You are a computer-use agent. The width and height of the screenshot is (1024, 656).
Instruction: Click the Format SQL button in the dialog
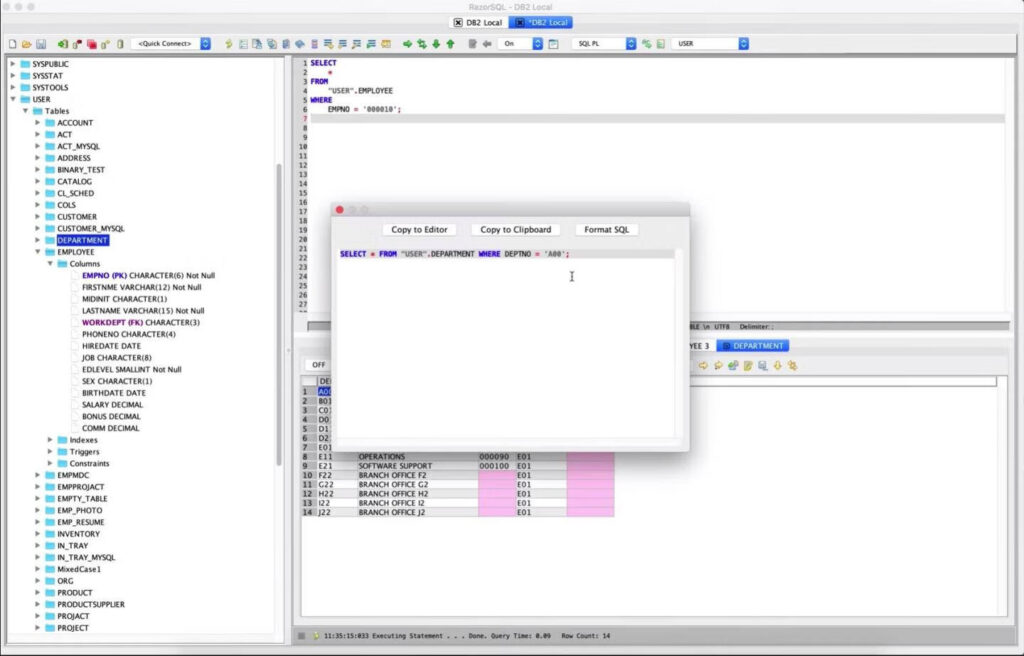coord(607,229)
